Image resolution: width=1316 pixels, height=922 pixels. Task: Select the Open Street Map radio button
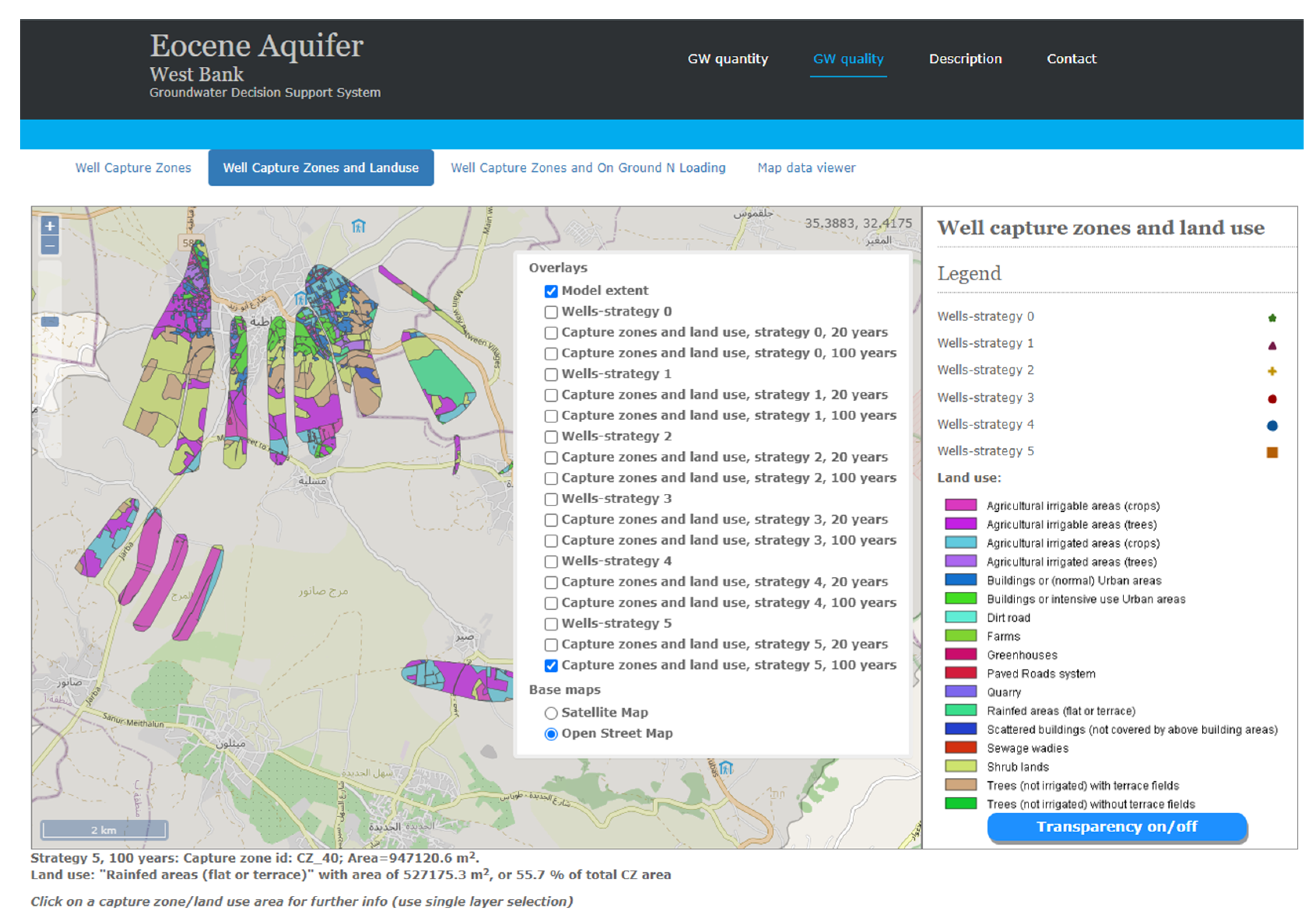click(x=551, y=733)
